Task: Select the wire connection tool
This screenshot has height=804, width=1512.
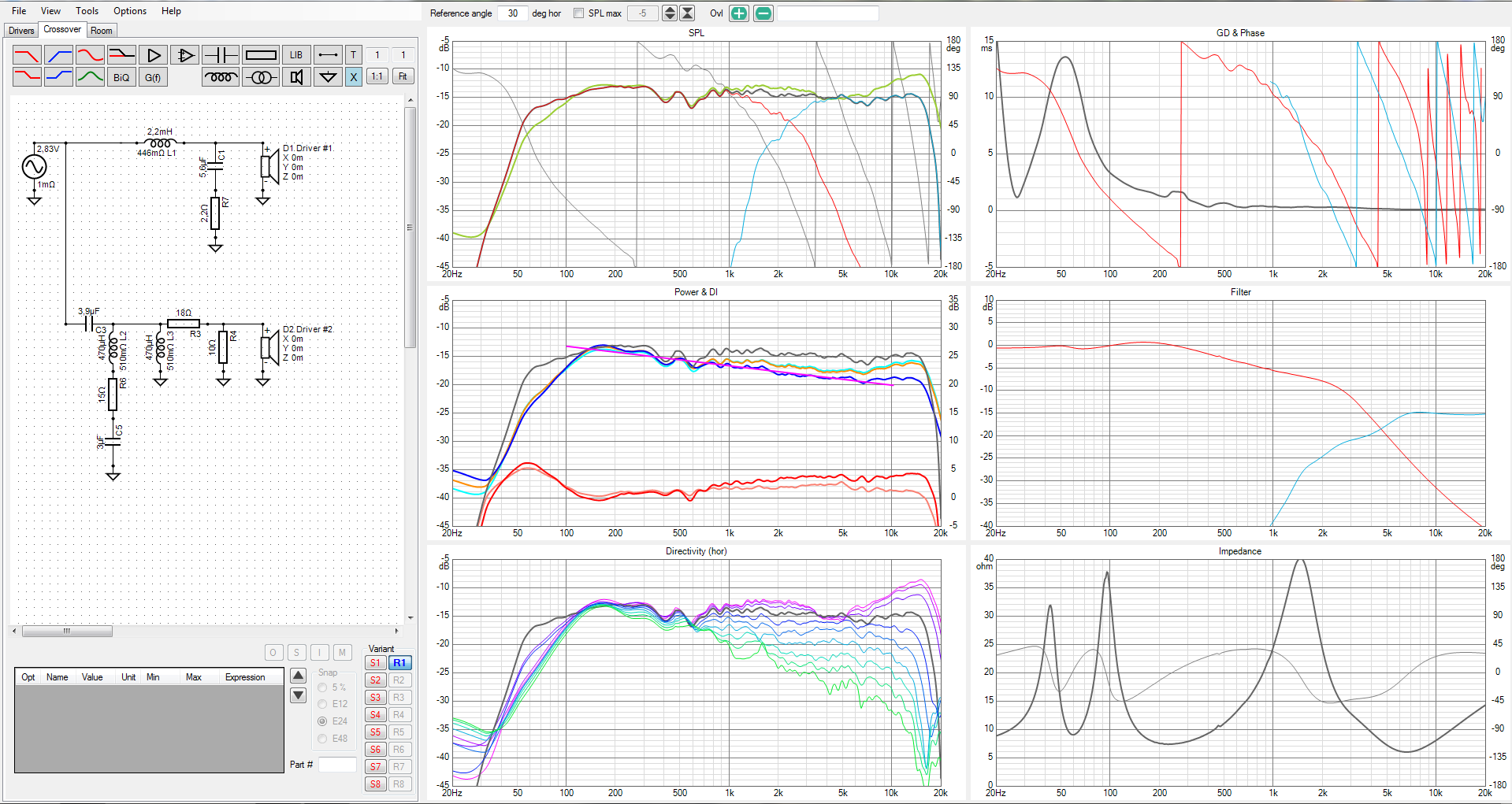Action: pyautogui.click(x=329, y=55)
